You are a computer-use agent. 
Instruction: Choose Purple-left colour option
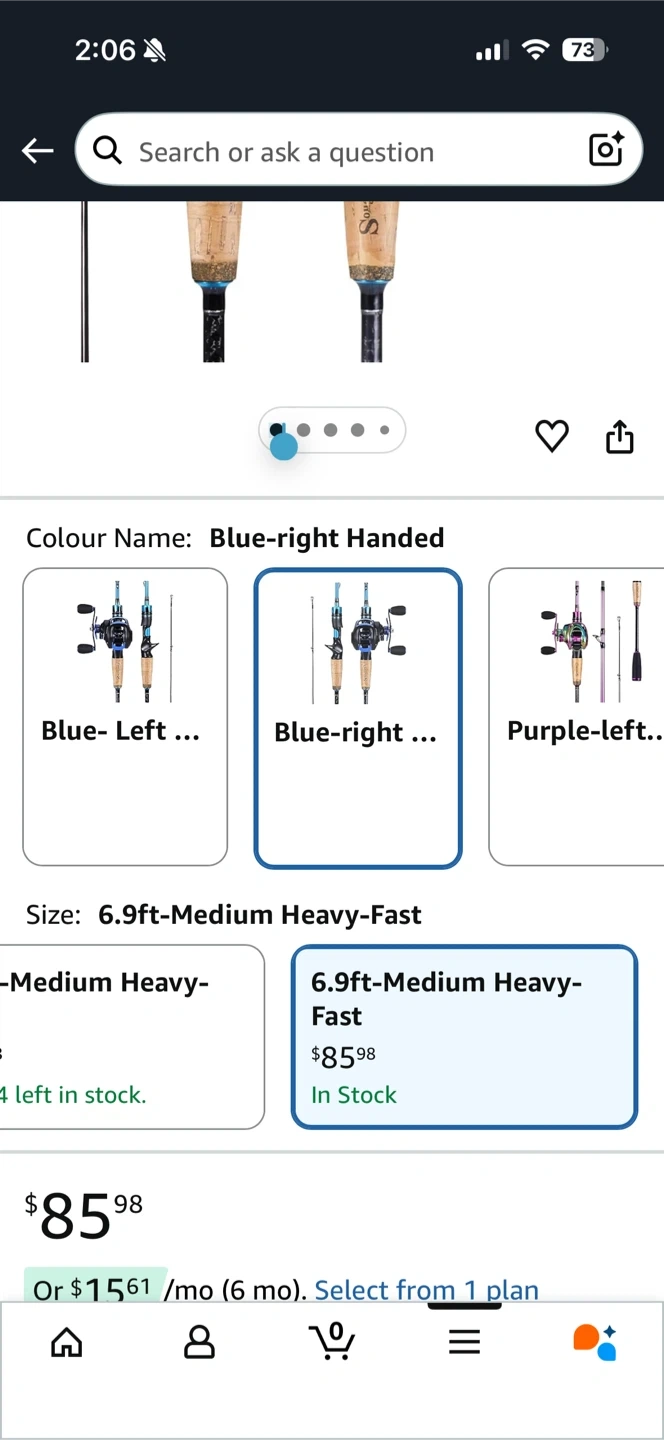click(580, 716)
